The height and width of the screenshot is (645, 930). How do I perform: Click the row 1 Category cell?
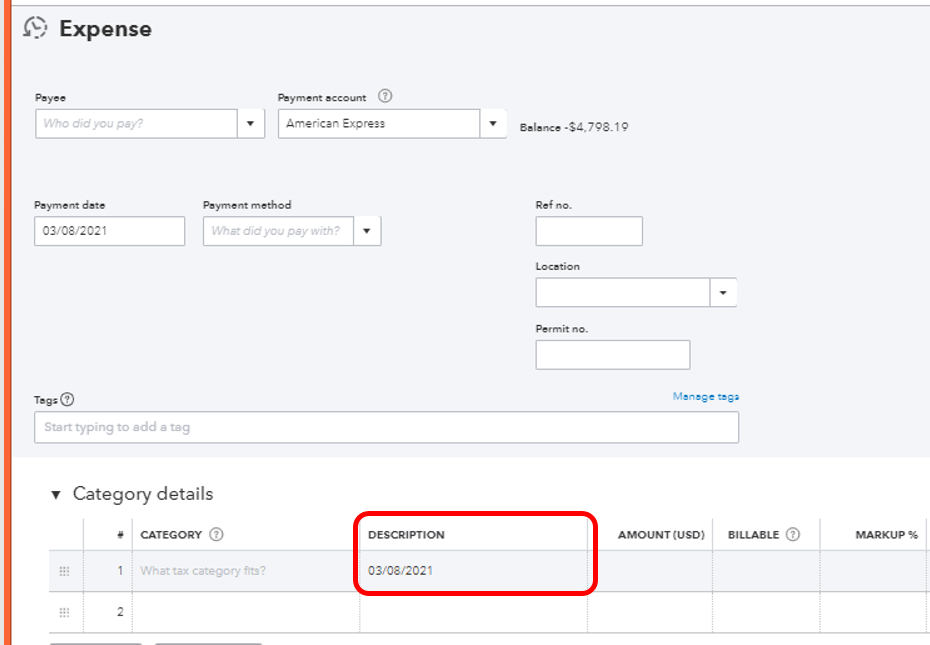coord(245,571)
